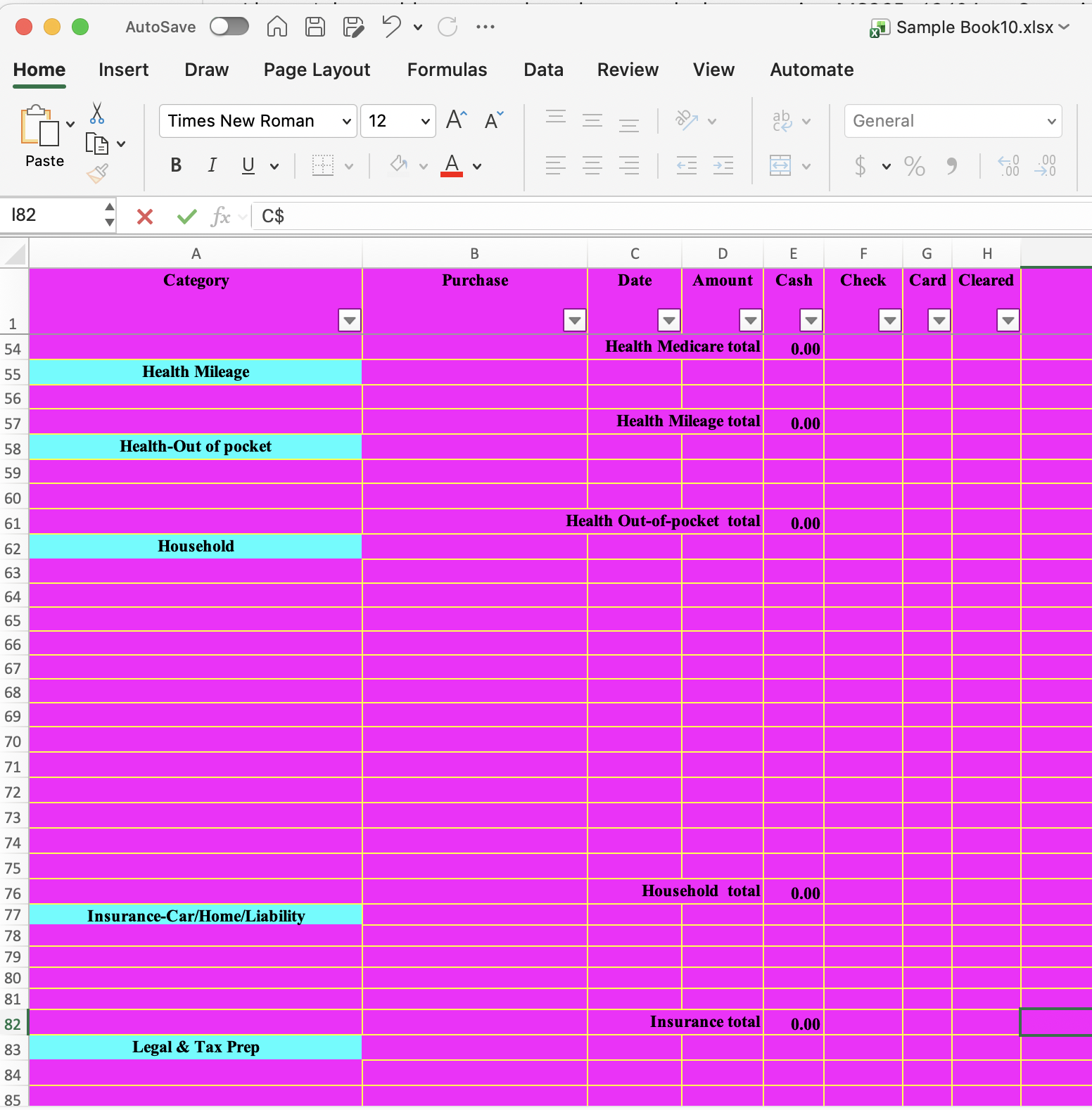Toggle Underline formatting

point(248,165)
